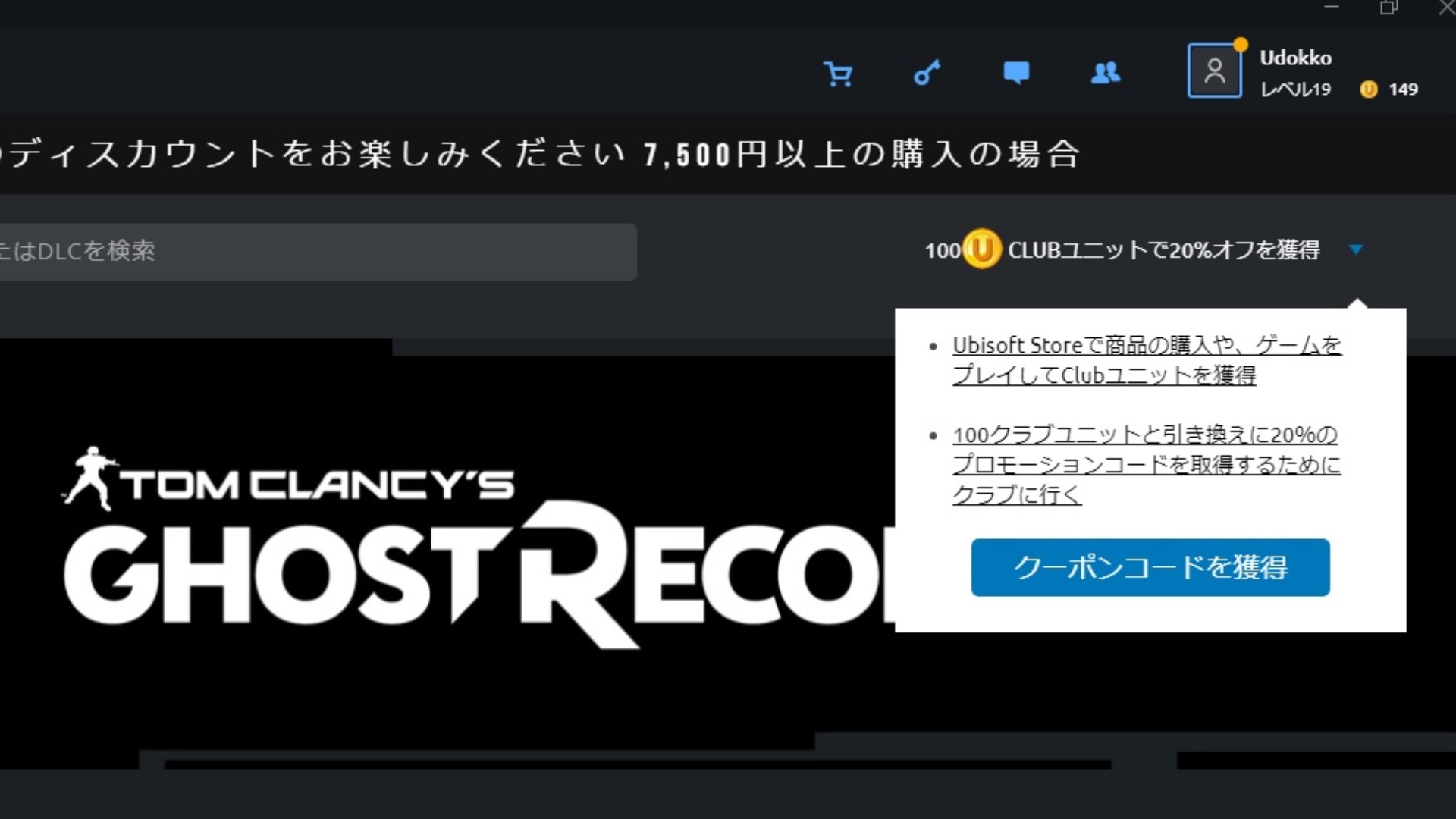
Task: Click the large Club coin beside 100
Action: pos(982,249)
